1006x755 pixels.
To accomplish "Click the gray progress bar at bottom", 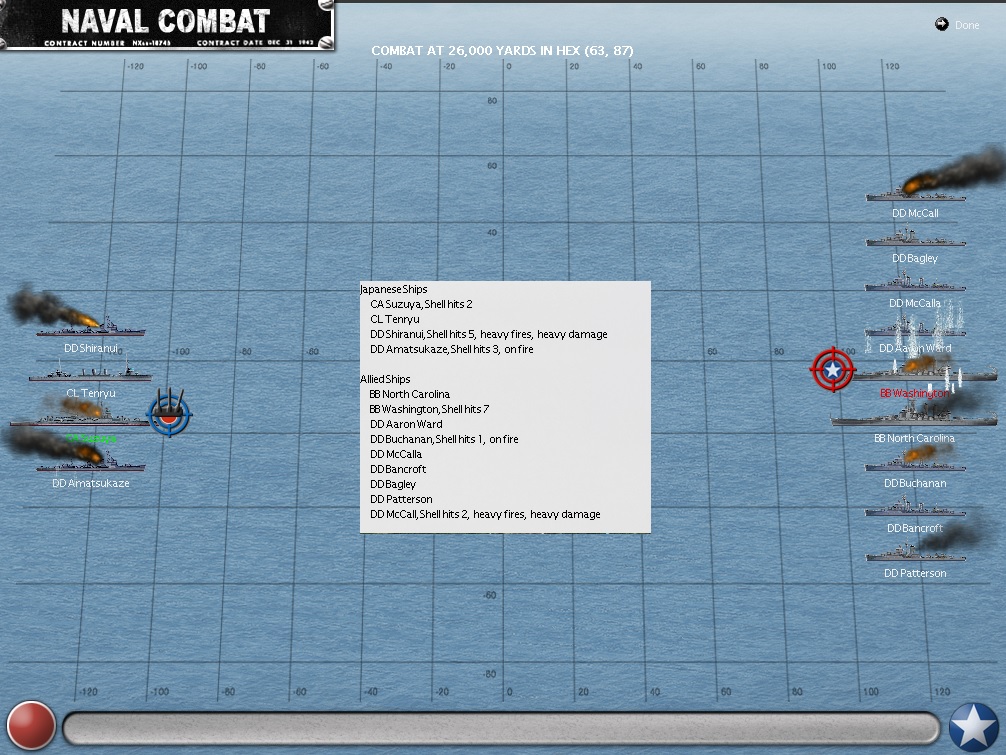I will click(x=501, y=728).
